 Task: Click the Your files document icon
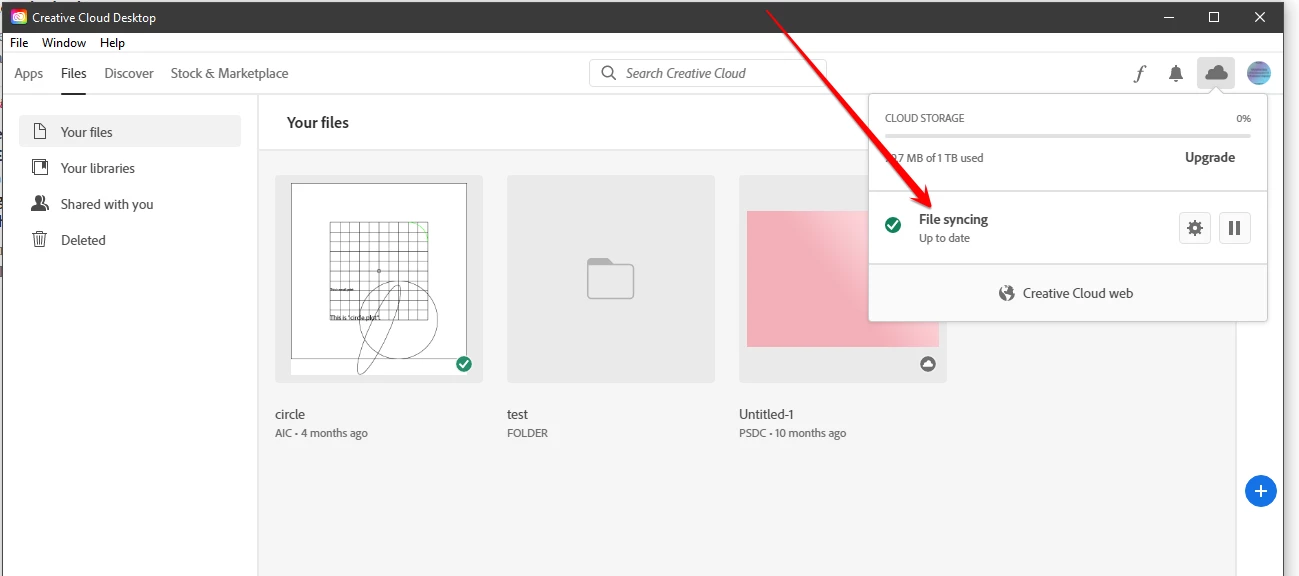(40, 132)
